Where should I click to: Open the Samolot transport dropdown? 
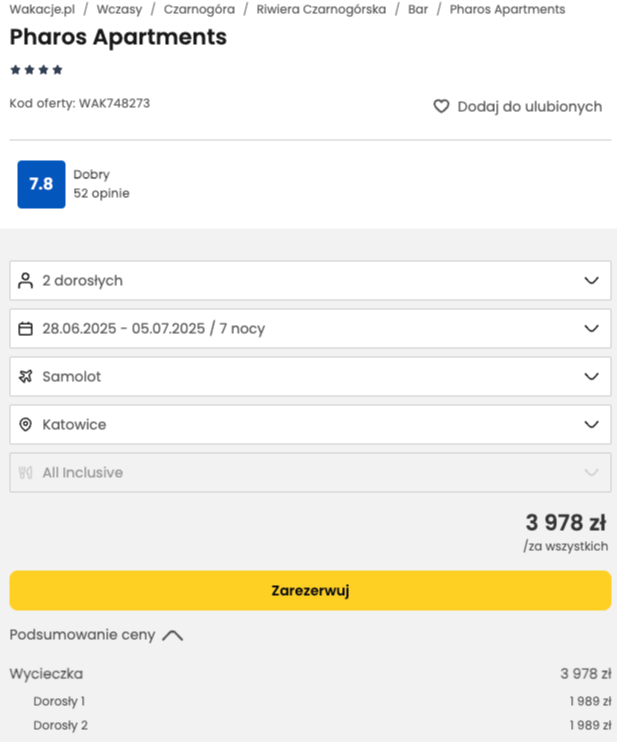310,376
